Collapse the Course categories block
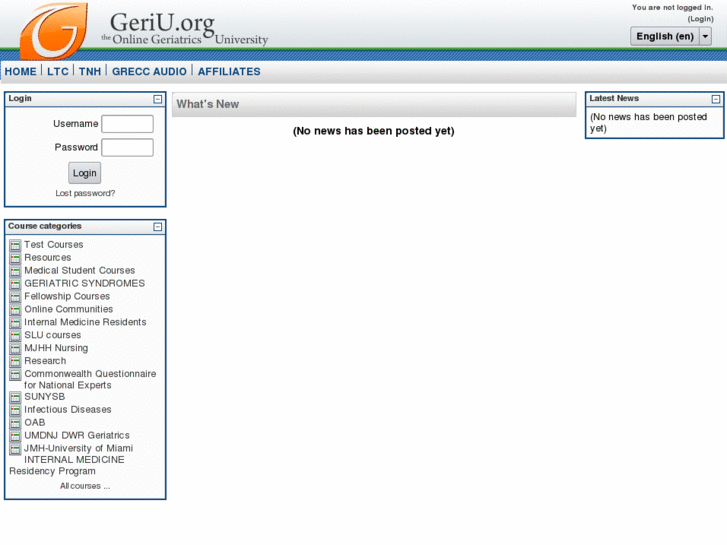The image size is (727, 545). pyautogui.click(x=158, y=227)
